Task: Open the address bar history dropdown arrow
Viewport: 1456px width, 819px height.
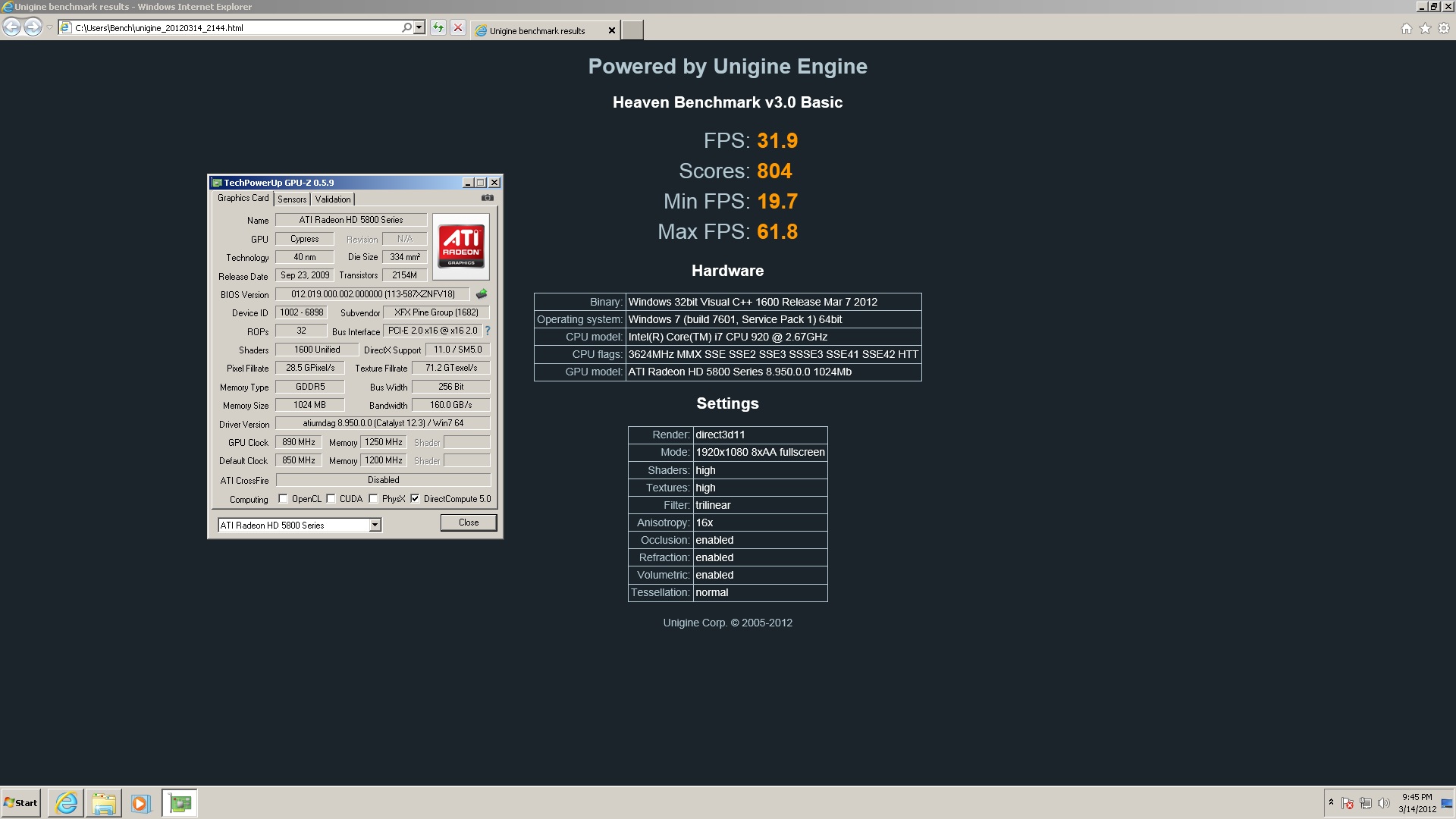Action: tap(419, 27)
